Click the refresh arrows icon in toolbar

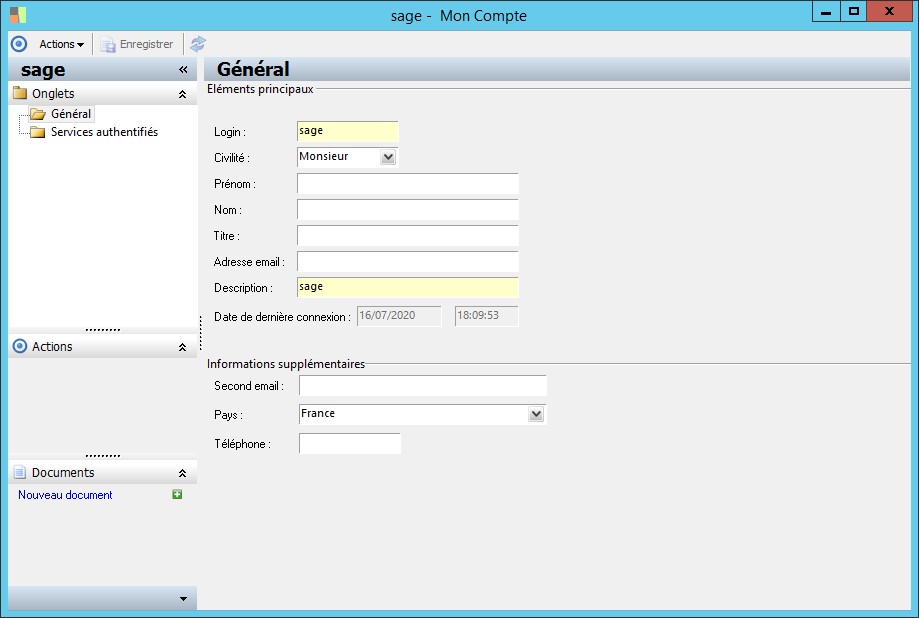pyautogui.click(x=198, y=44)
